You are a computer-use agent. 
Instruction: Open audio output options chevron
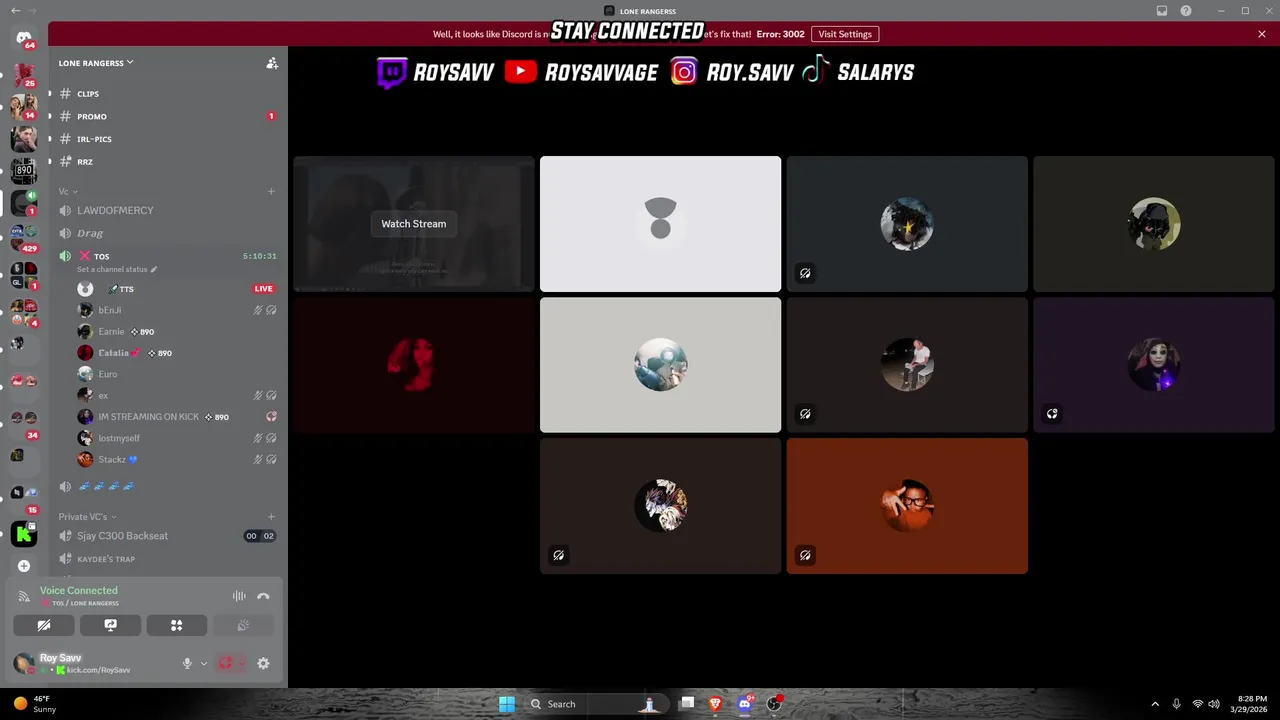coord(242,663)
